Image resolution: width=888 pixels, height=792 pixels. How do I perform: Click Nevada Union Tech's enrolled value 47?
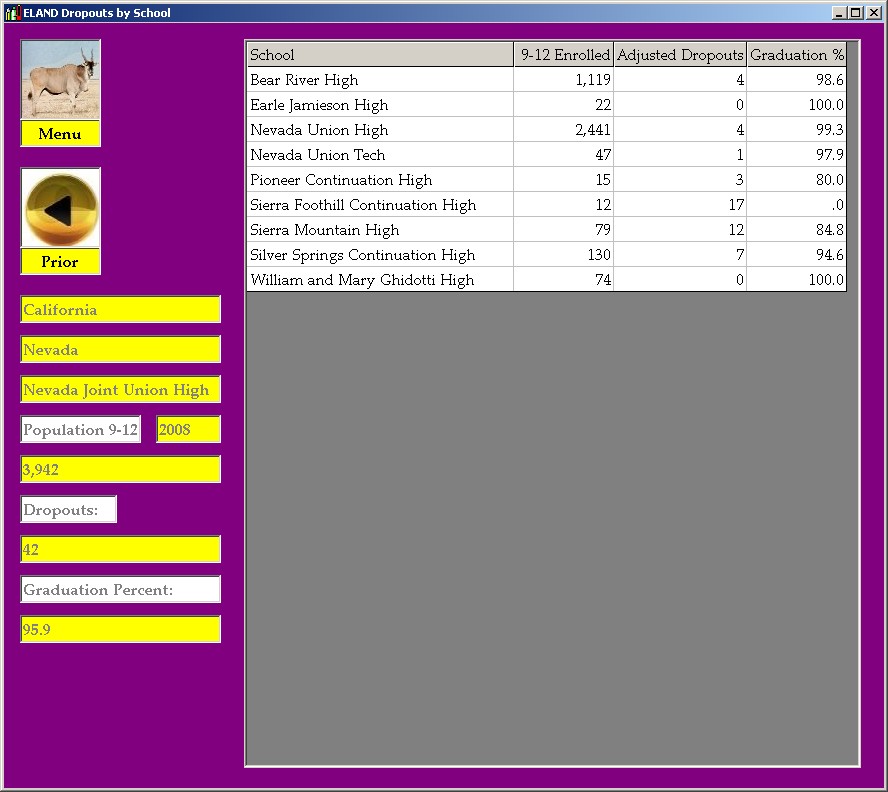603,155
